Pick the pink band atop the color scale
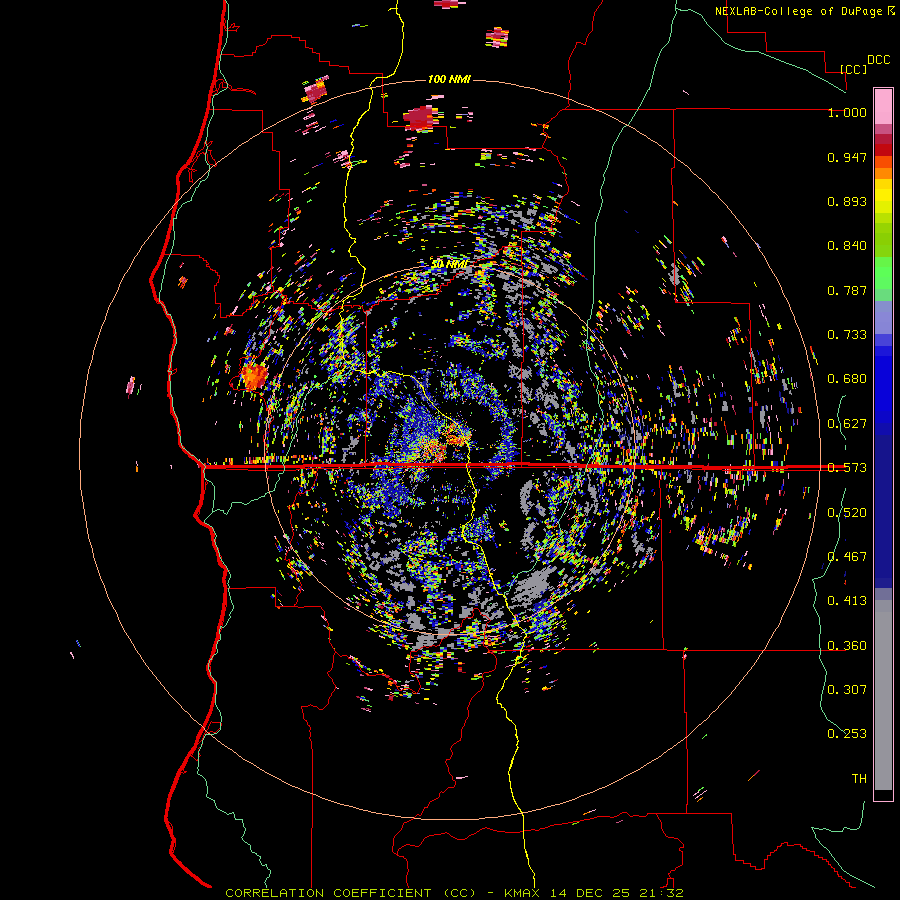 point(883,106)
